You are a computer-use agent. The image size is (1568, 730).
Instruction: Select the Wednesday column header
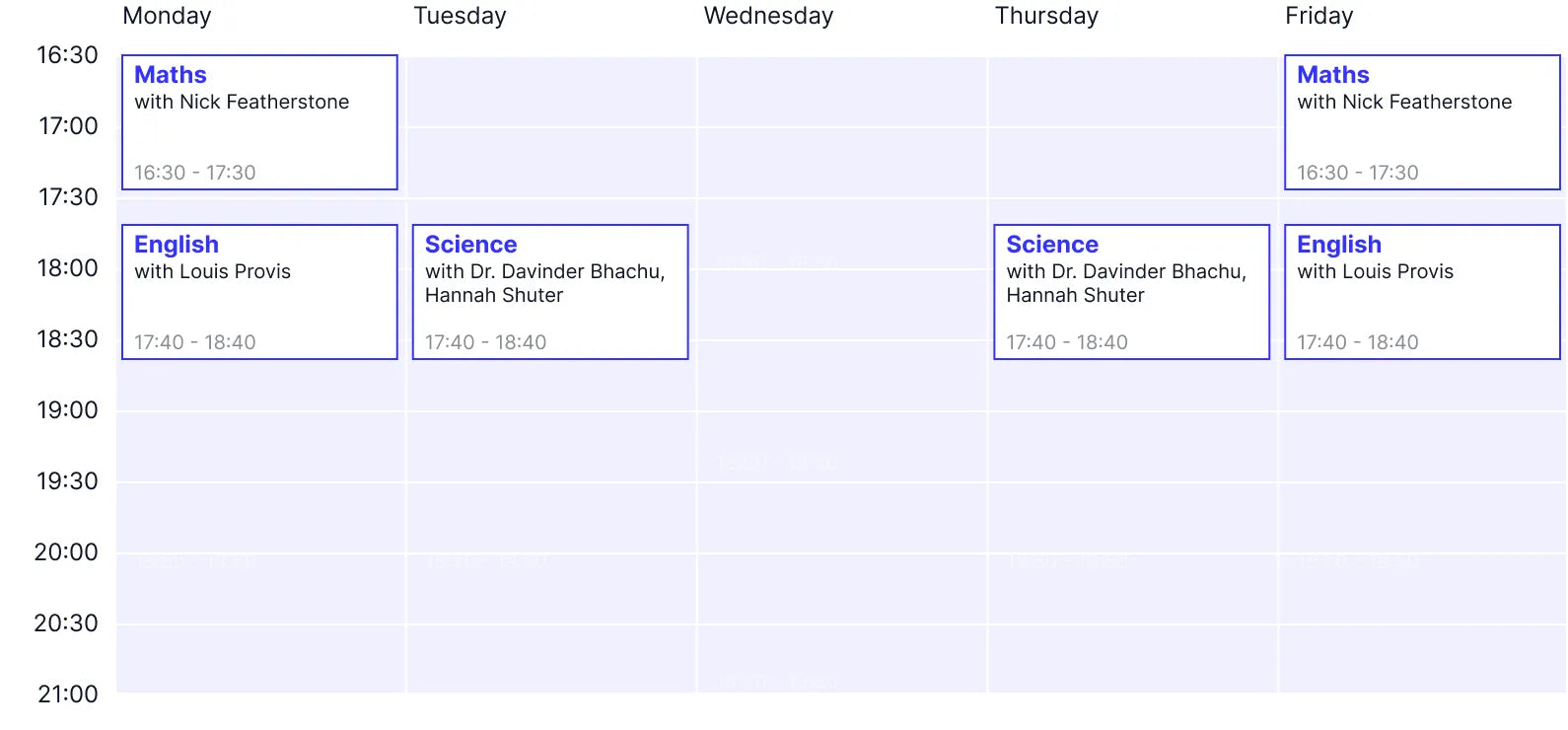coord(768,16)
